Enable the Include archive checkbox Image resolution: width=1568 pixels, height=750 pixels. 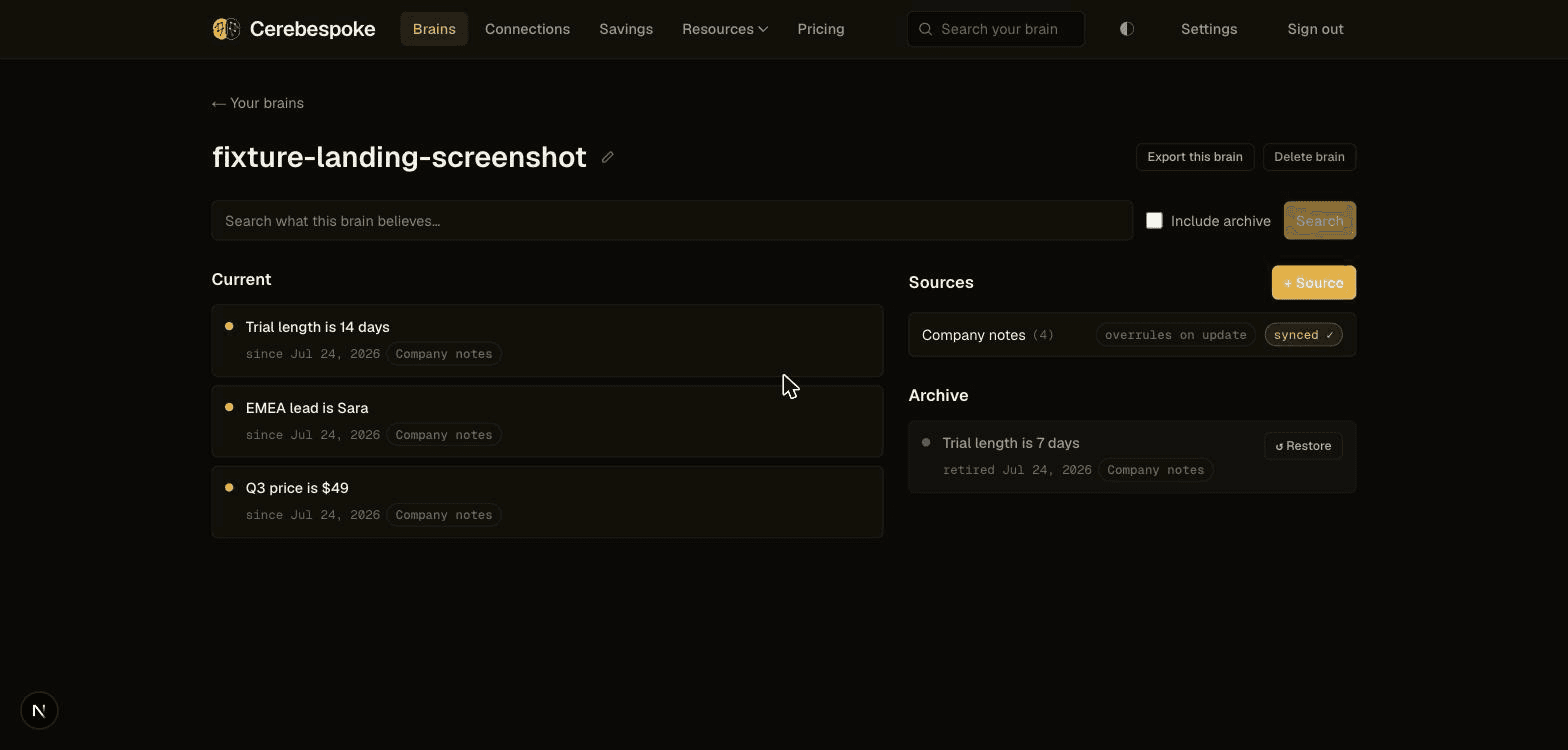click(x=1154, y=220)
